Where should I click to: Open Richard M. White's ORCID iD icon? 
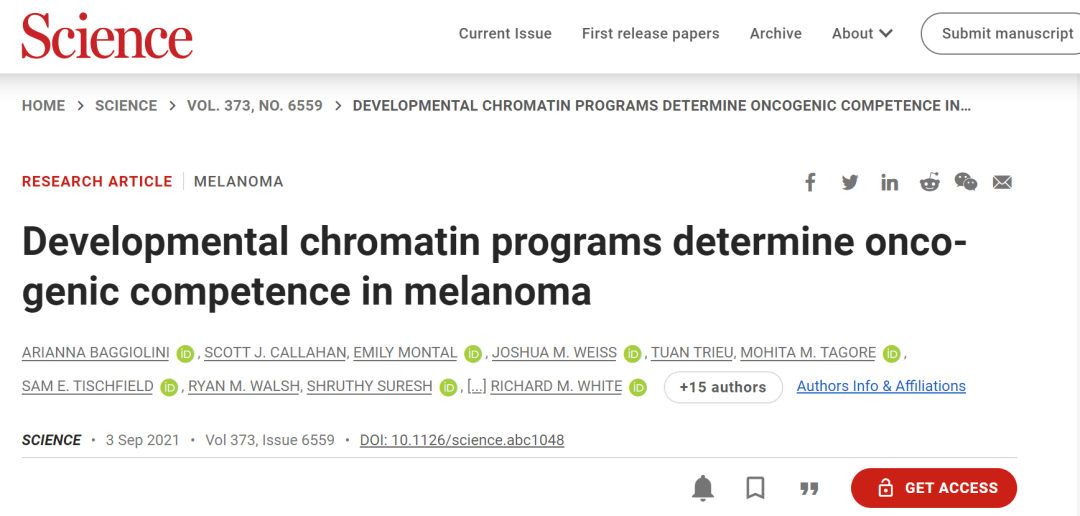tap(638, 388)
